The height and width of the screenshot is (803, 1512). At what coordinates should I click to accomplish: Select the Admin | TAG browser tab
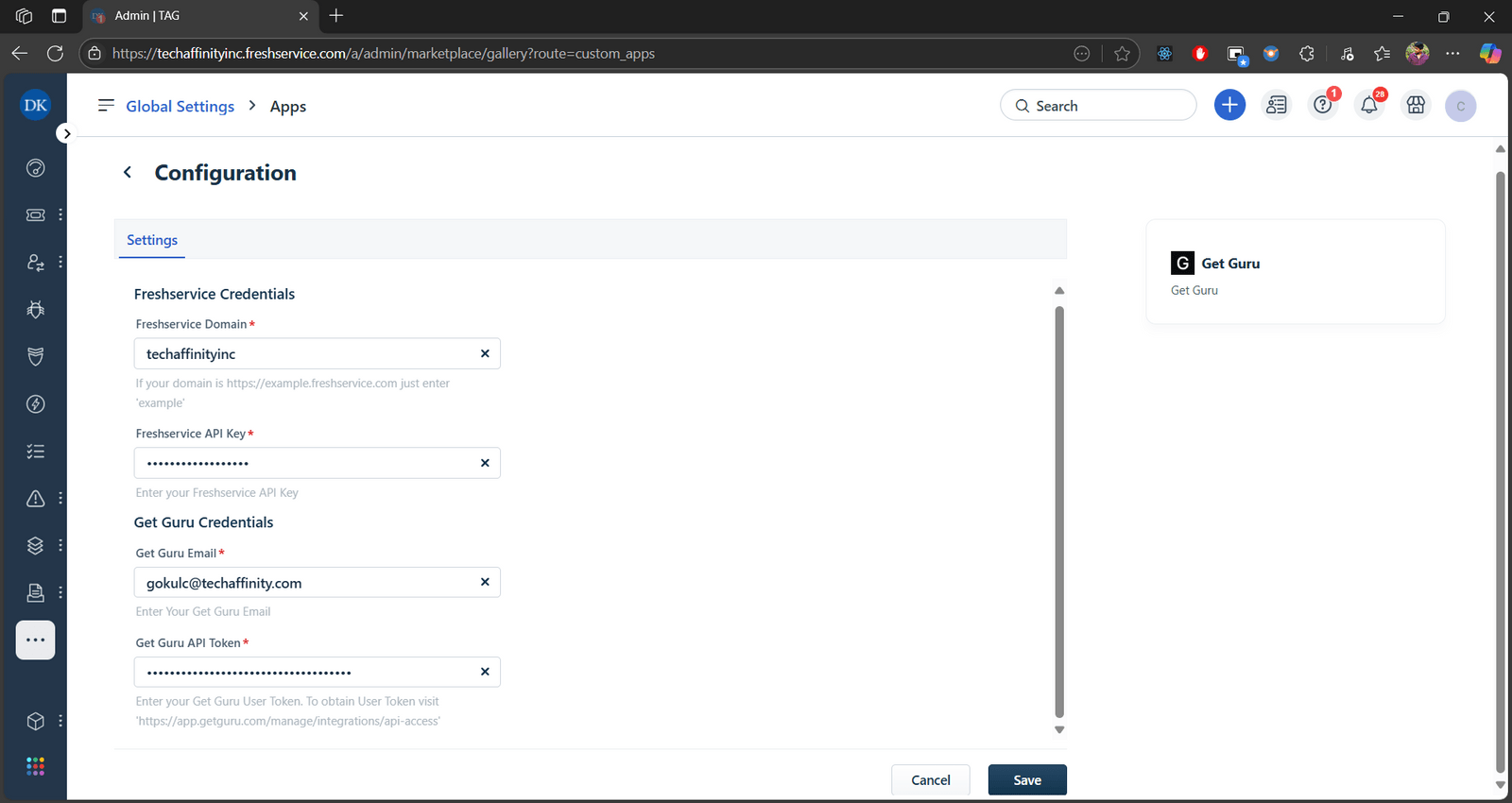pos(200,16)
